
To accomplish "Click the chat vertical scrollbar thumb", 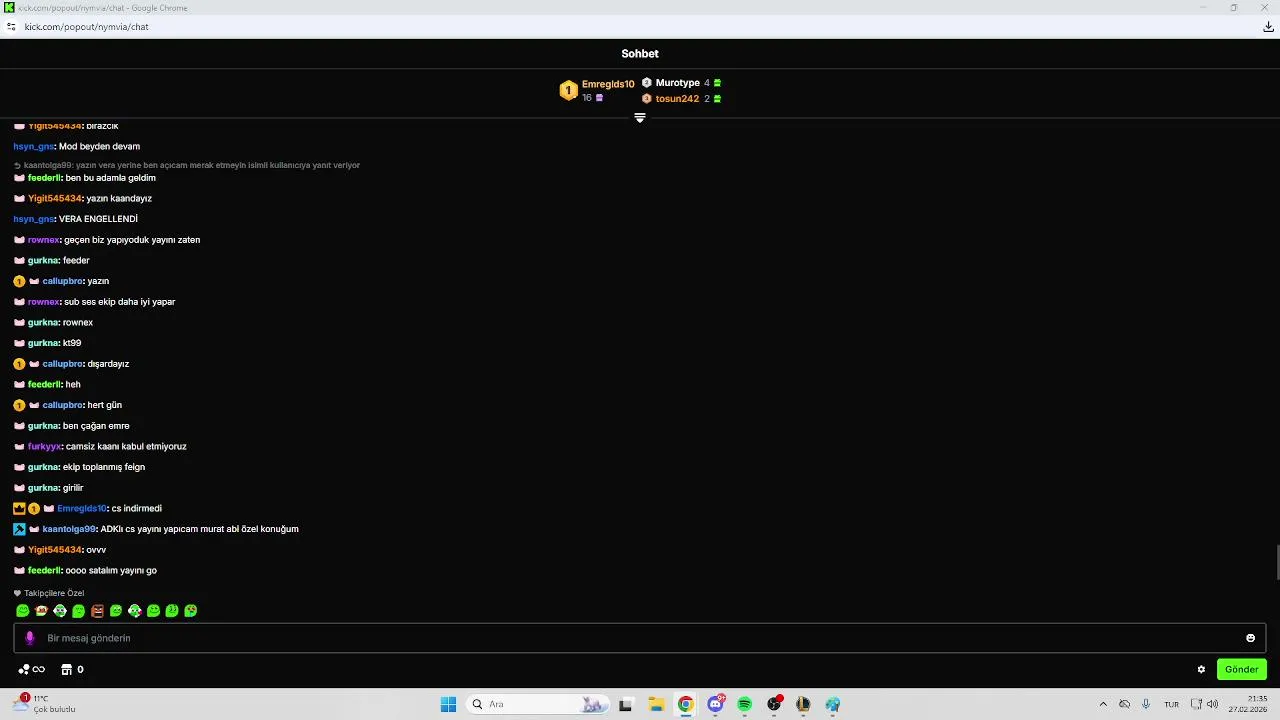I will [x=1277, y=563].
